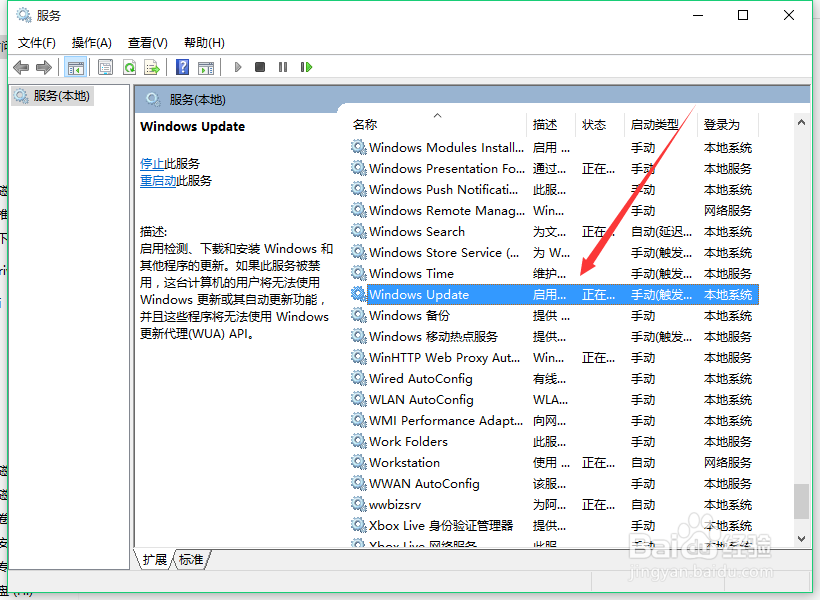Click the 停止 service link
This screenshot has height=600, width=820.
[x=152, y=164]
